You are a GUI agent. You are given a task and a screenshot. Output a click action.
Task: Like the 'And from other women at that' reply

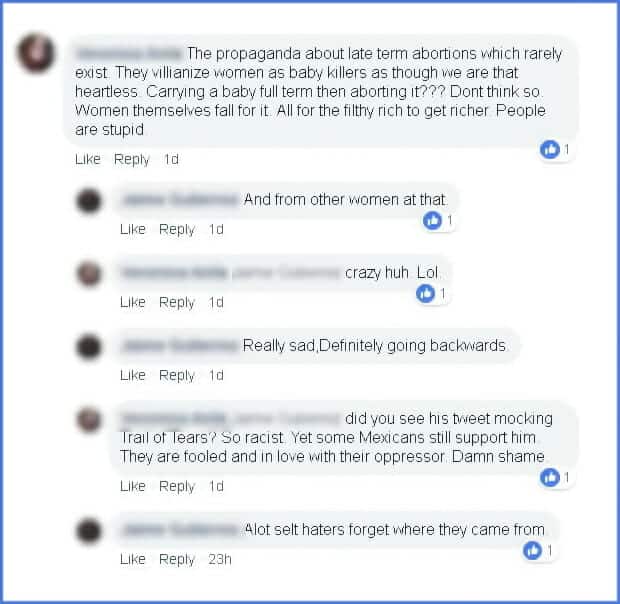[x=133, y=229]
